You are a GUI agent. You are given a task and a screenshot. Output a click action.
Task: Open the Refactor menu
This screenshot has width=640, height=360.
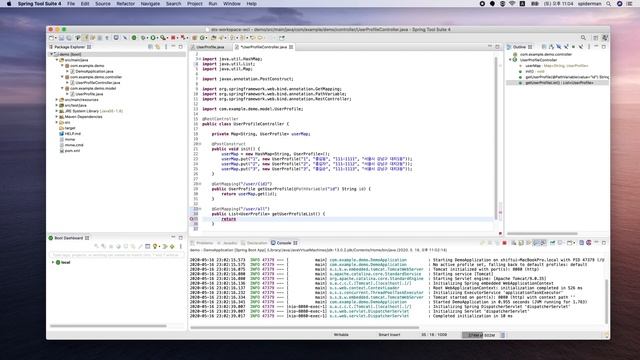click(125, 4)
